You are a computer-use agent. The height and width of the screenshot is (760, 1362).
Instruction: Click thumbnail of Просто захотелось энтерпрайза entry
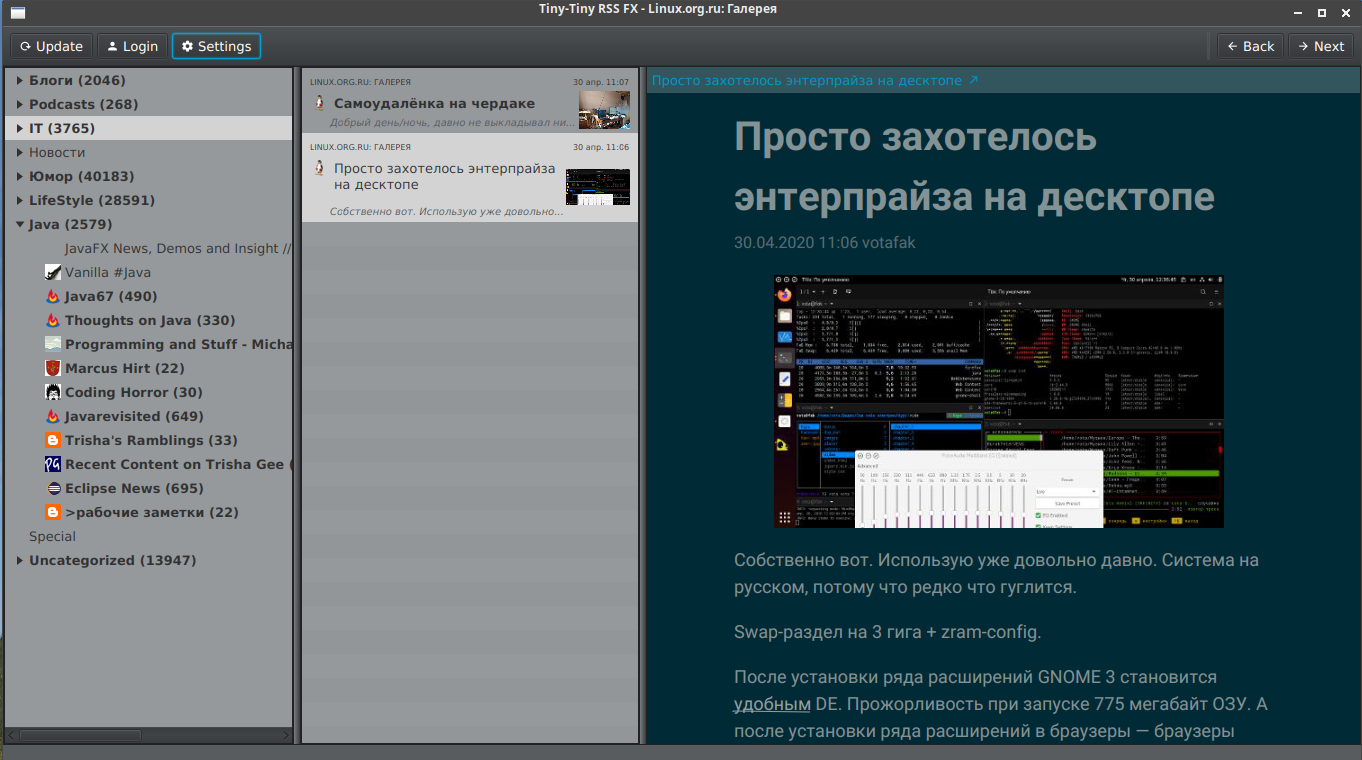[x=598, y=187]
